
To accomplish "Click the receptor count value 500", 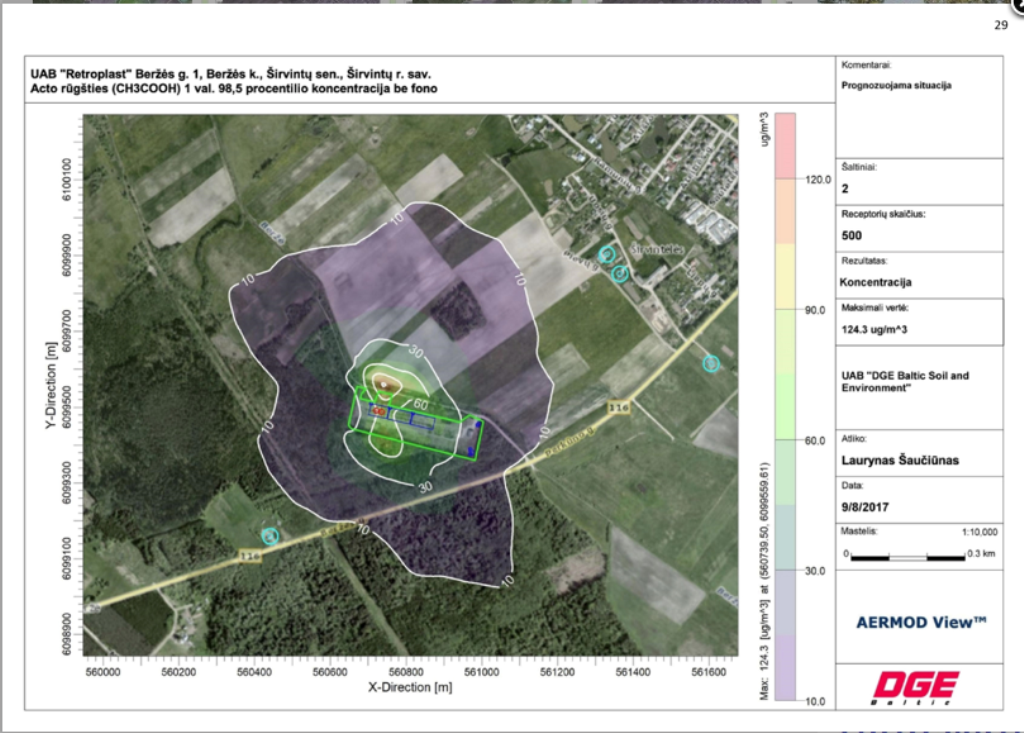I will (853, 236).
